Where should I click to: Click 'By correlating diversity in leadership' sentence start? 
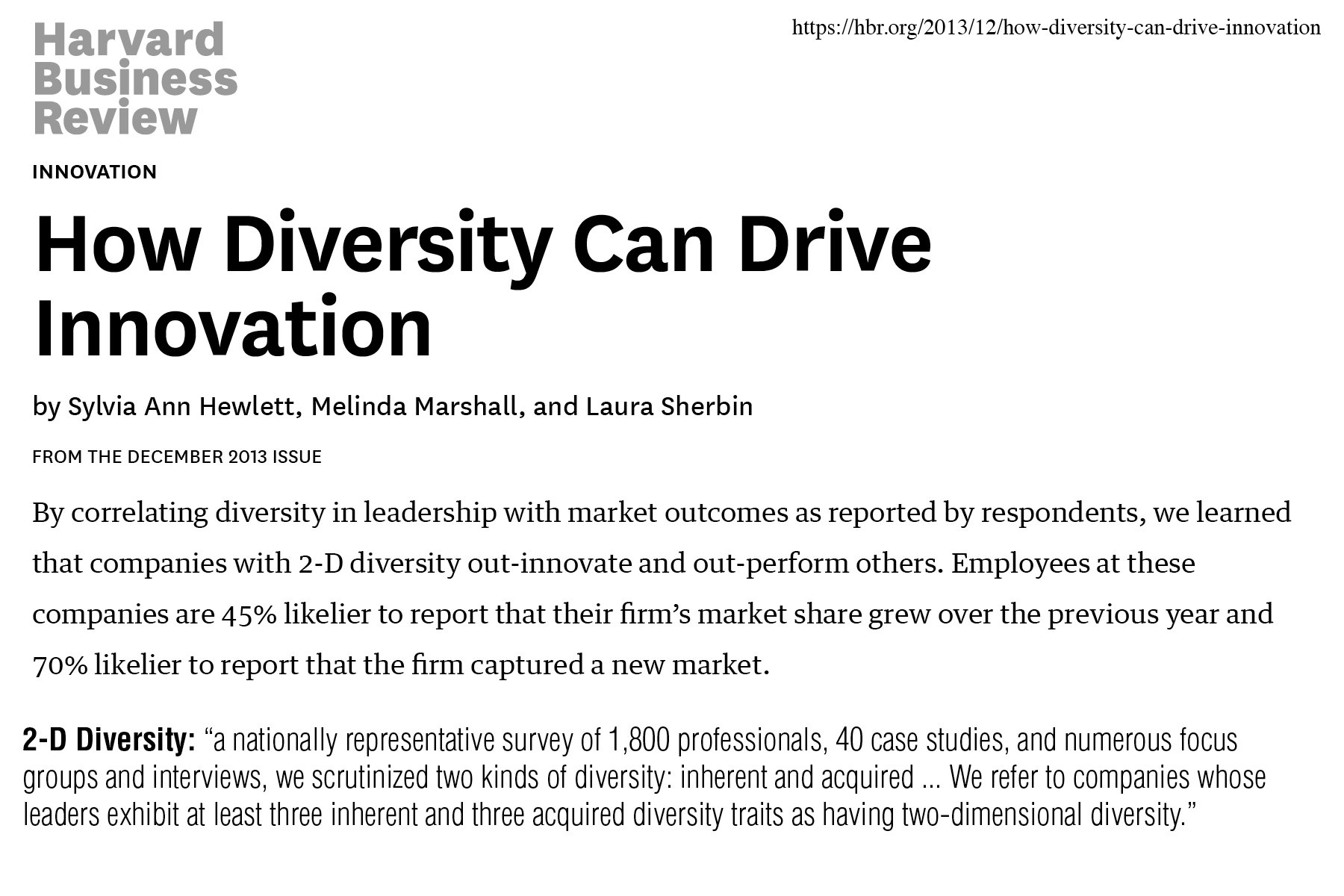(264, 512)
